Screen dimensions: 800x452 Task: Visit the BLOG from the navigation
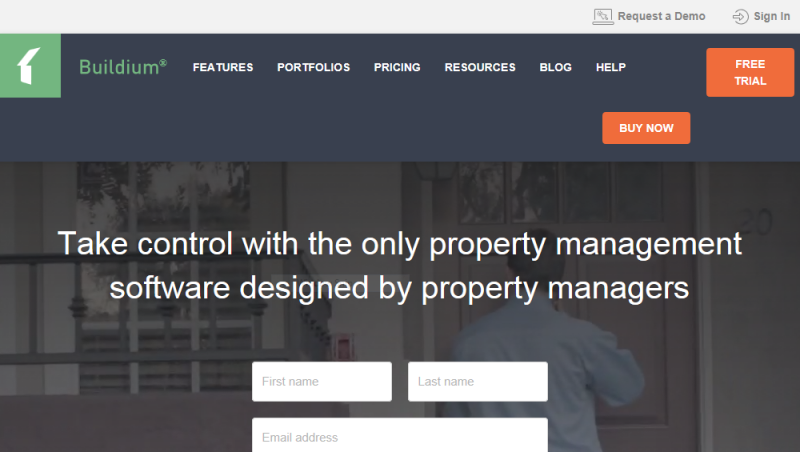(x=556, y=67)
